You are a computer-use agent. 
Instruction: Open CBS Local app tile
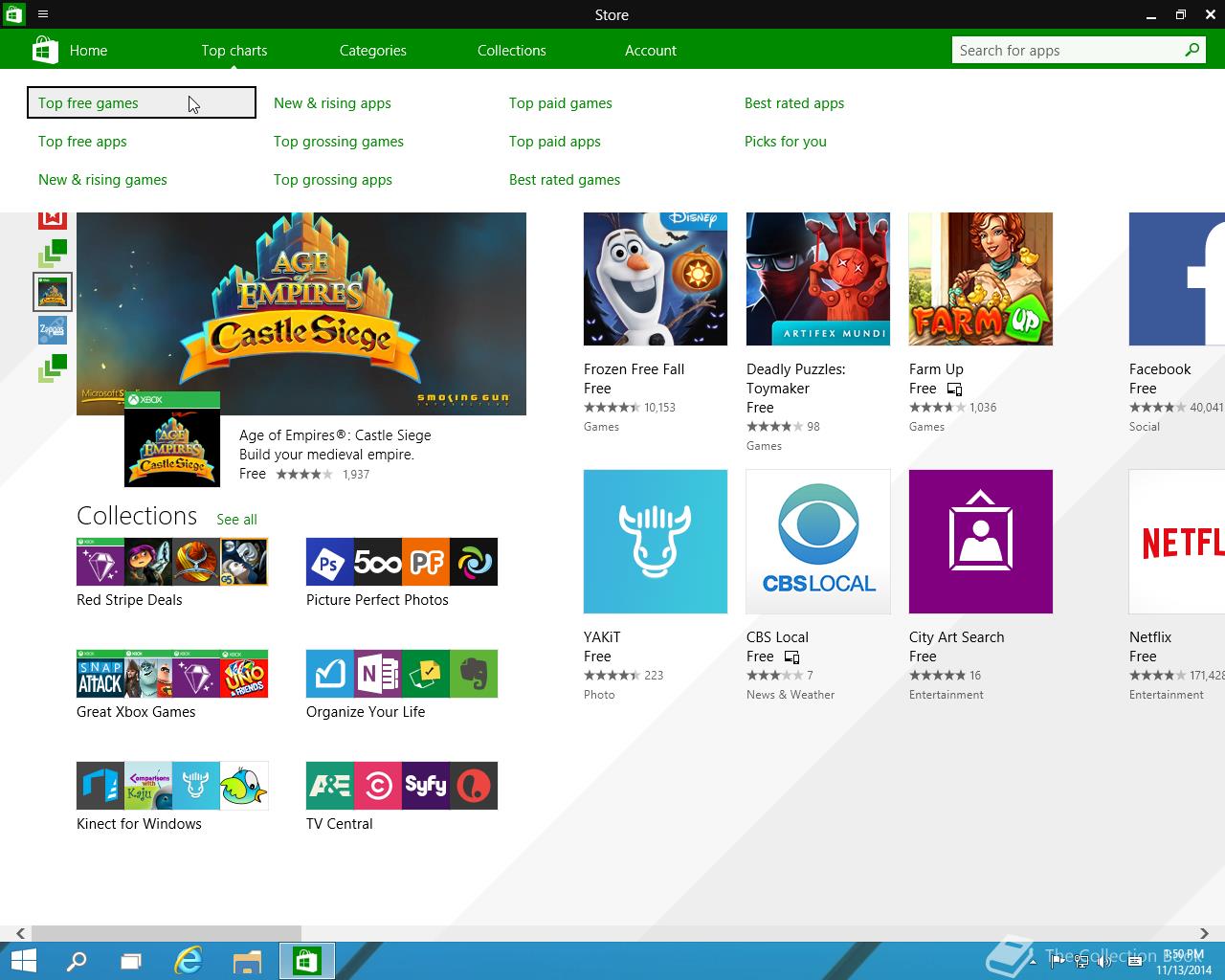[818, 542]
